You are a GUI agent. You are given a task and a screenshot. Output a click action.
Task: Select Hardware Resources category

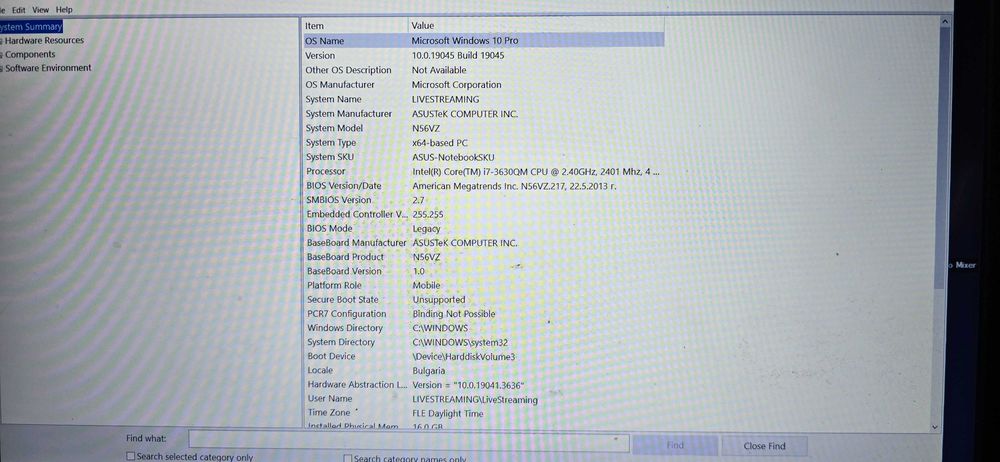pyautogui.click(x=44, y=40)
